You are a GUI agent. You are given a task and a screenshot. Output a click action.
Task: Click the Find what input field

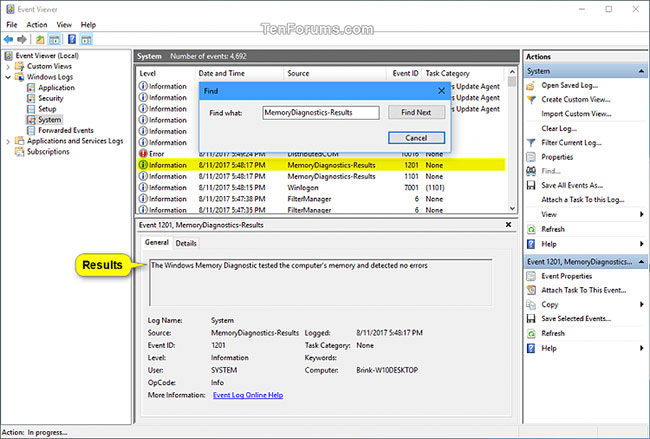tap(321, 112)
